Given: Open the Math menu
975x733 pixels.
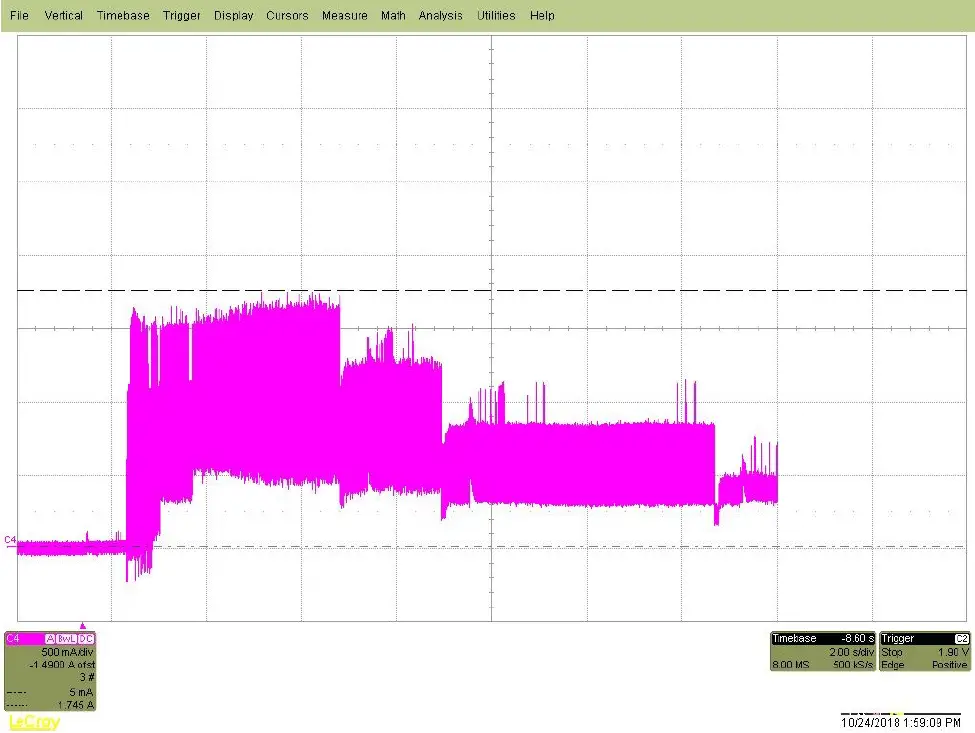Looking at the screenshot, I should 393,16.
